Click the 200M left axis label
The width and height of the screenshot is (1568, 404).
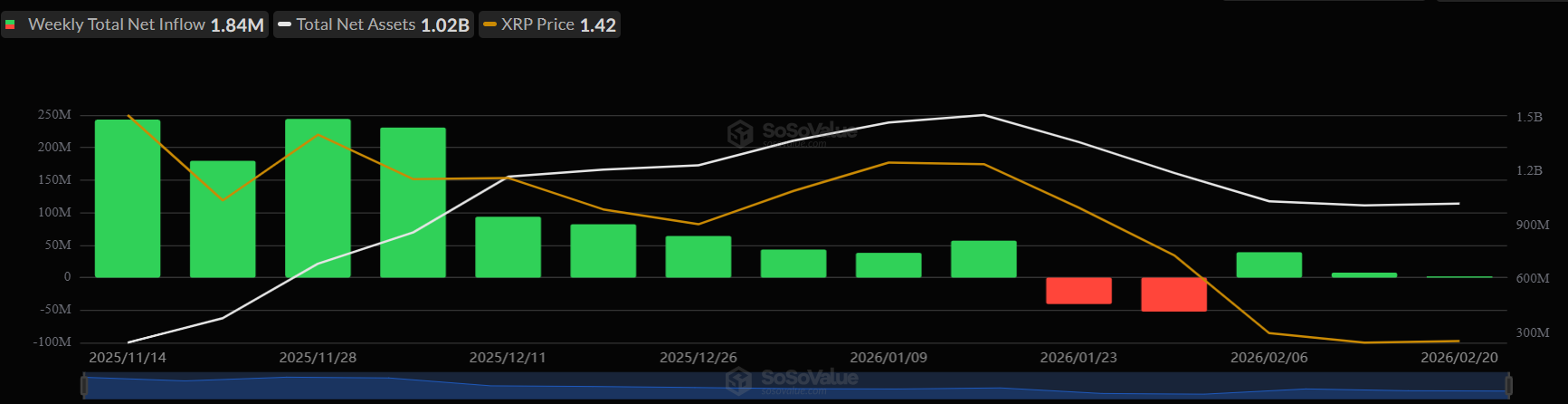(54, 147)
